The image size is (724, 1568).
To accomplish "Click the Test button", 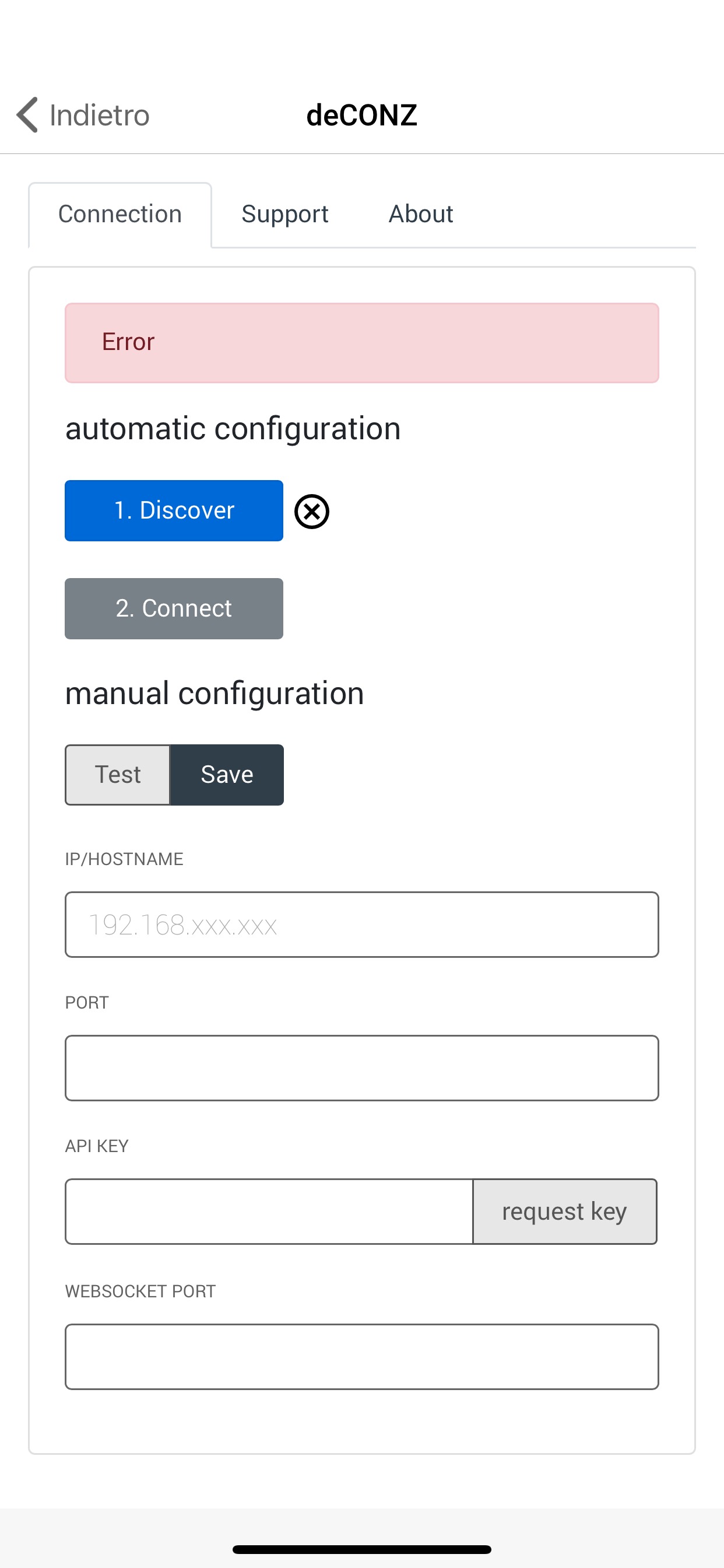I will click(117, 775).
